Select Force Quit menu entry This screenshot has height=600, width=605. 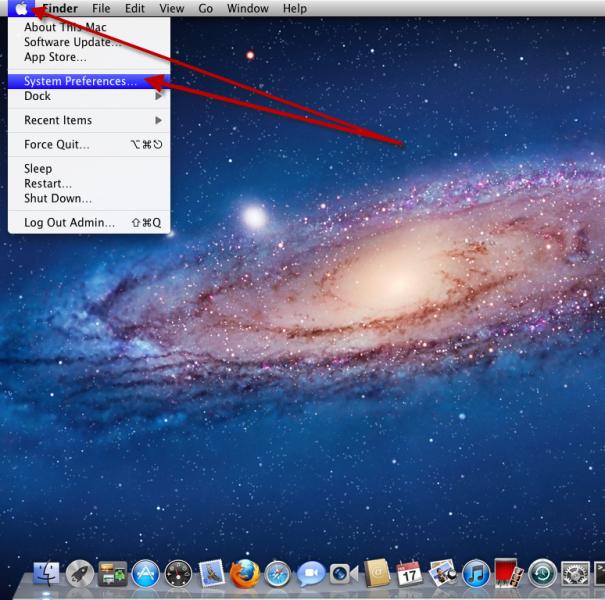click(x=57, y=145)
